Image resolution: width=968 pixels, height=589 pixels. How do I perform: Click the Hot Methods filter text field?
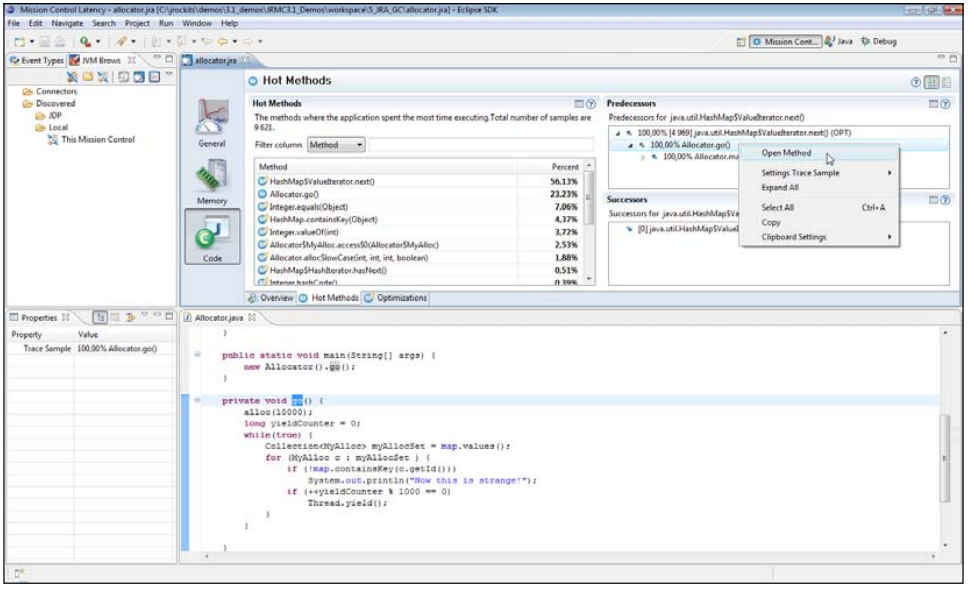coord(481,144)
